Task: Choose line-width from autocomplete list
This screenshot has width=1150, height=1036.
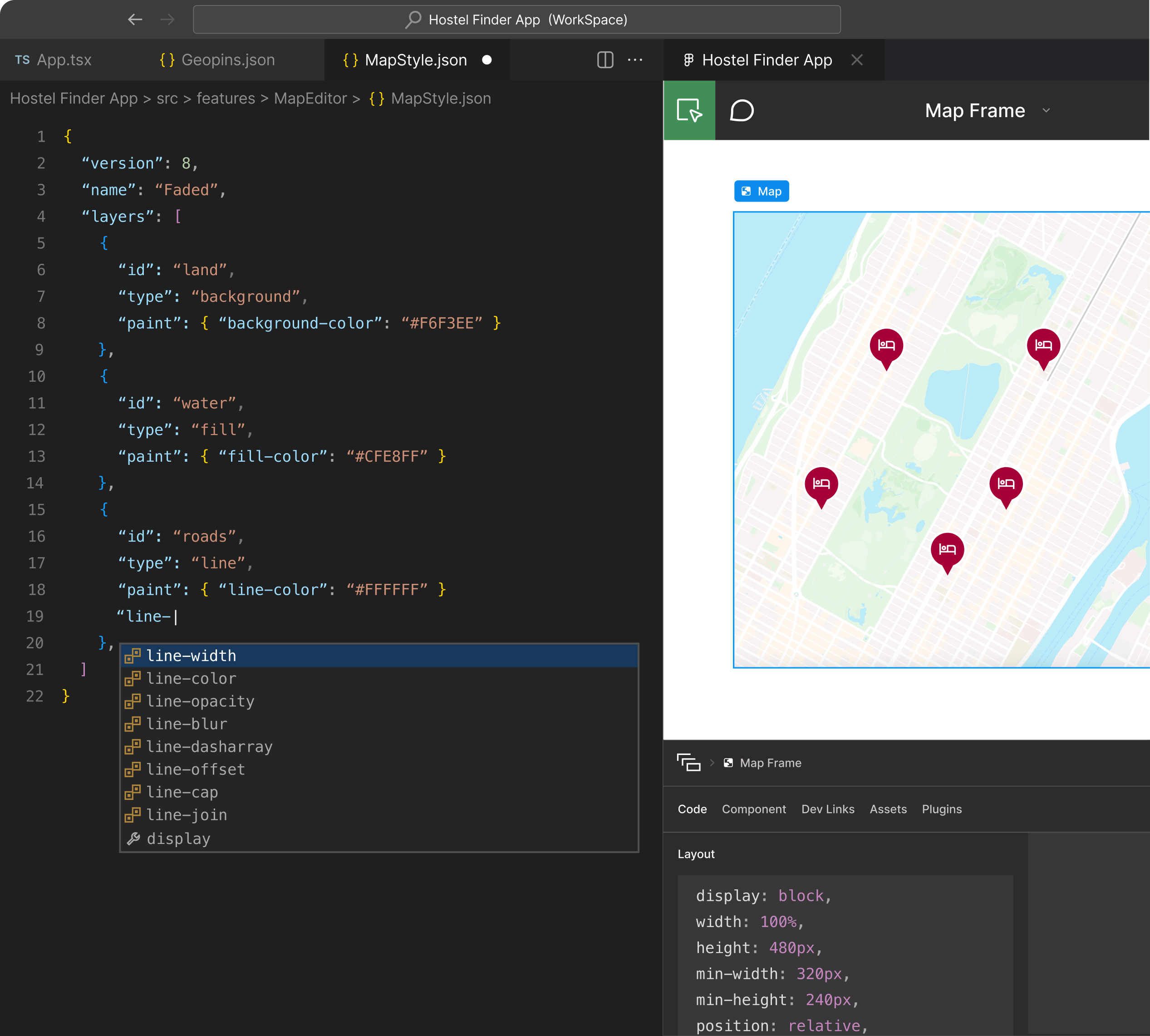Action: [191, 656]
